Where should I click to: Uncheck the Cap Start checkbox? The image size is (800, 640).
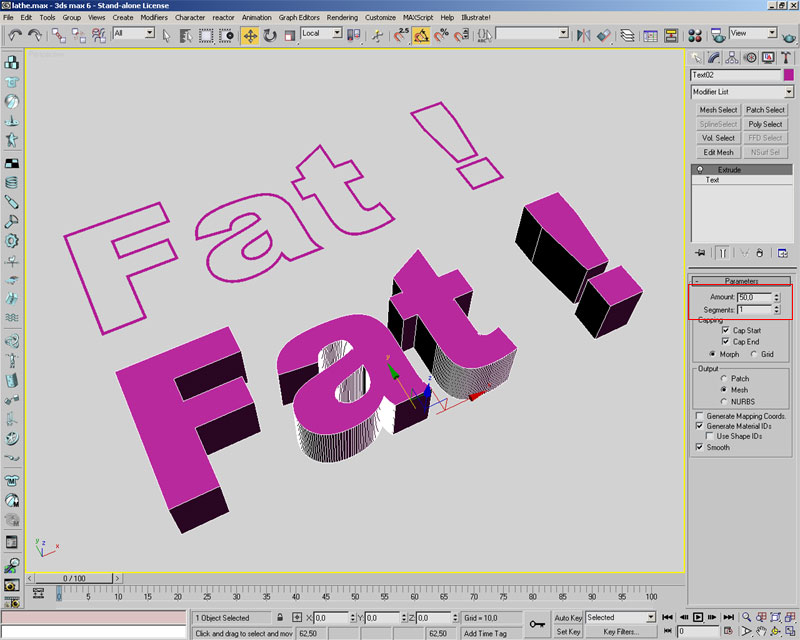point(725,329)
